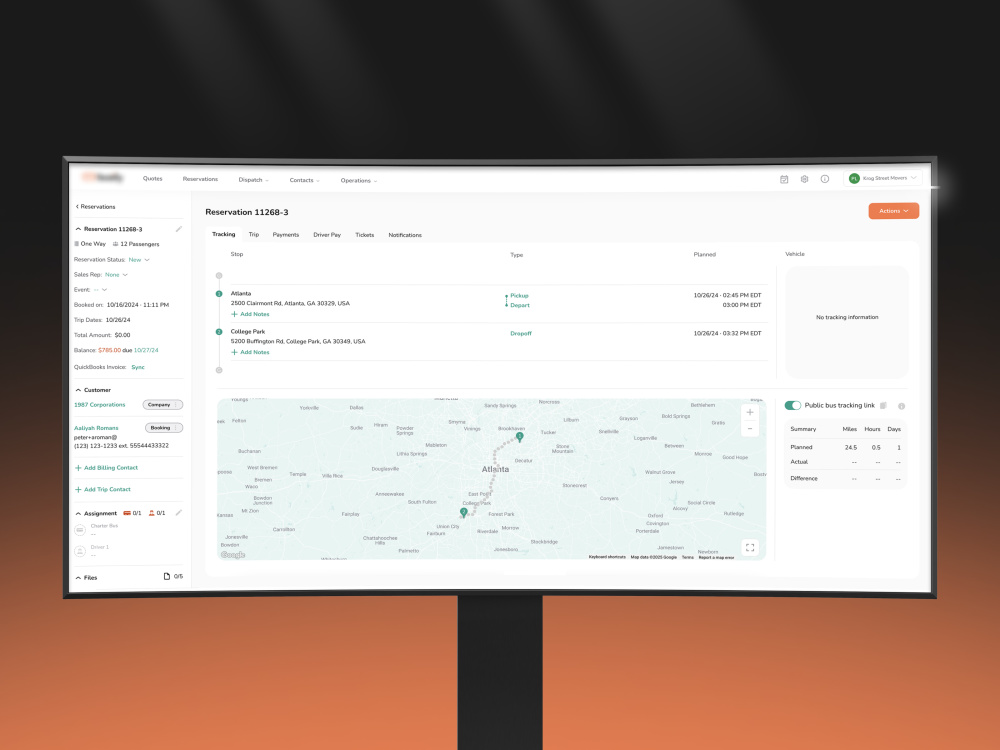
Task: Switch to the Notifications tab
Action: [405, 235]
